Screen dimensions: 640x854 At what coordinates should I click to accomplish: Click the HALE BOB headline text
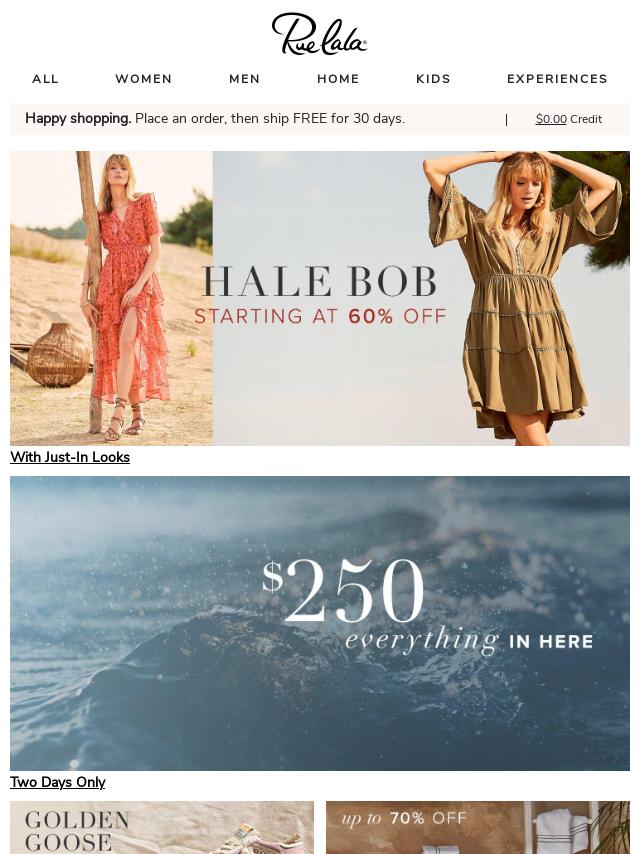(x=320, y=282)
